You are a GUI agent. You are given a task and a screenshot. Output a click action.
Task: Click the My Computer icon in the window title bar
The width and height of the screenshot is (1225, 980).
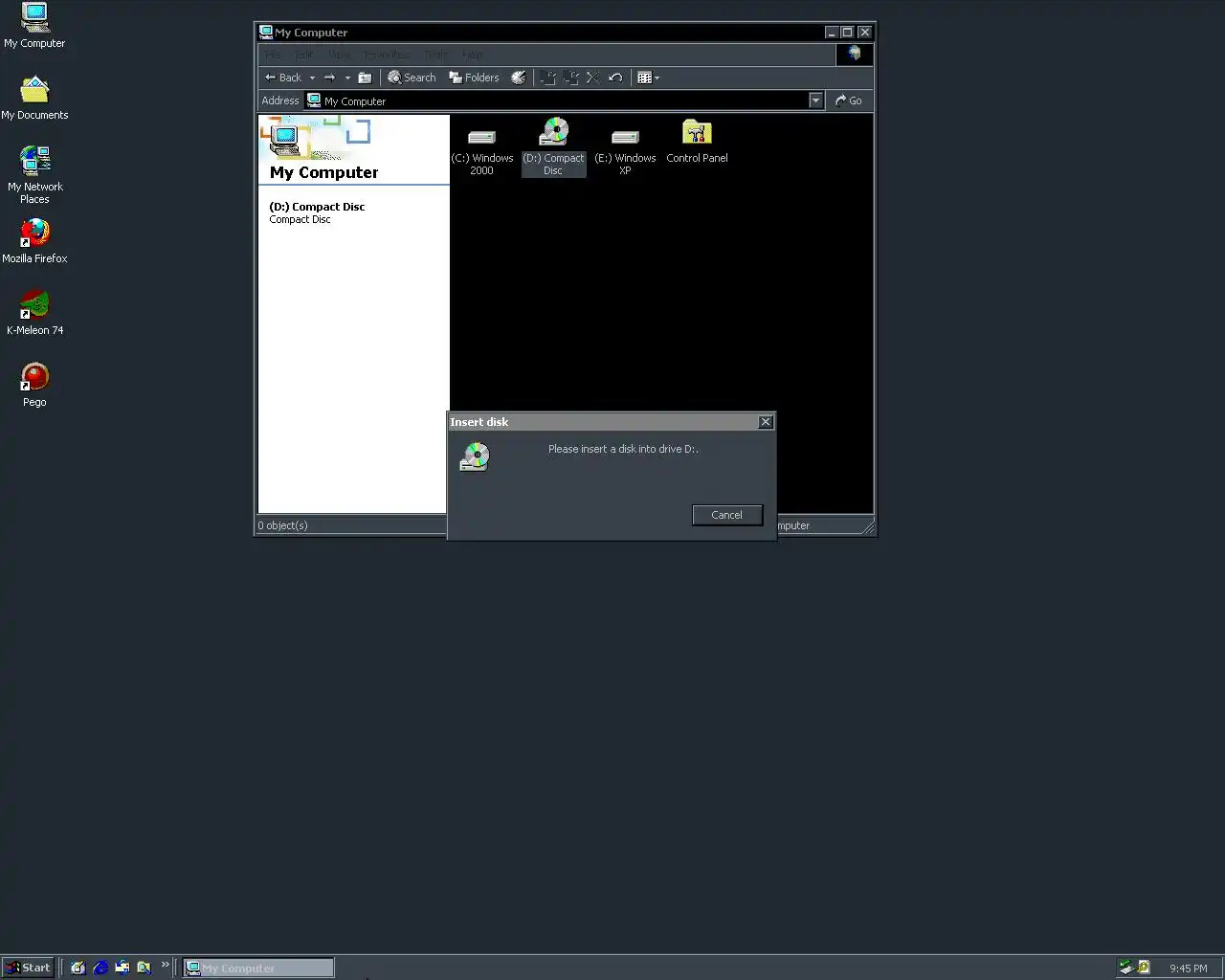(266, 32)
